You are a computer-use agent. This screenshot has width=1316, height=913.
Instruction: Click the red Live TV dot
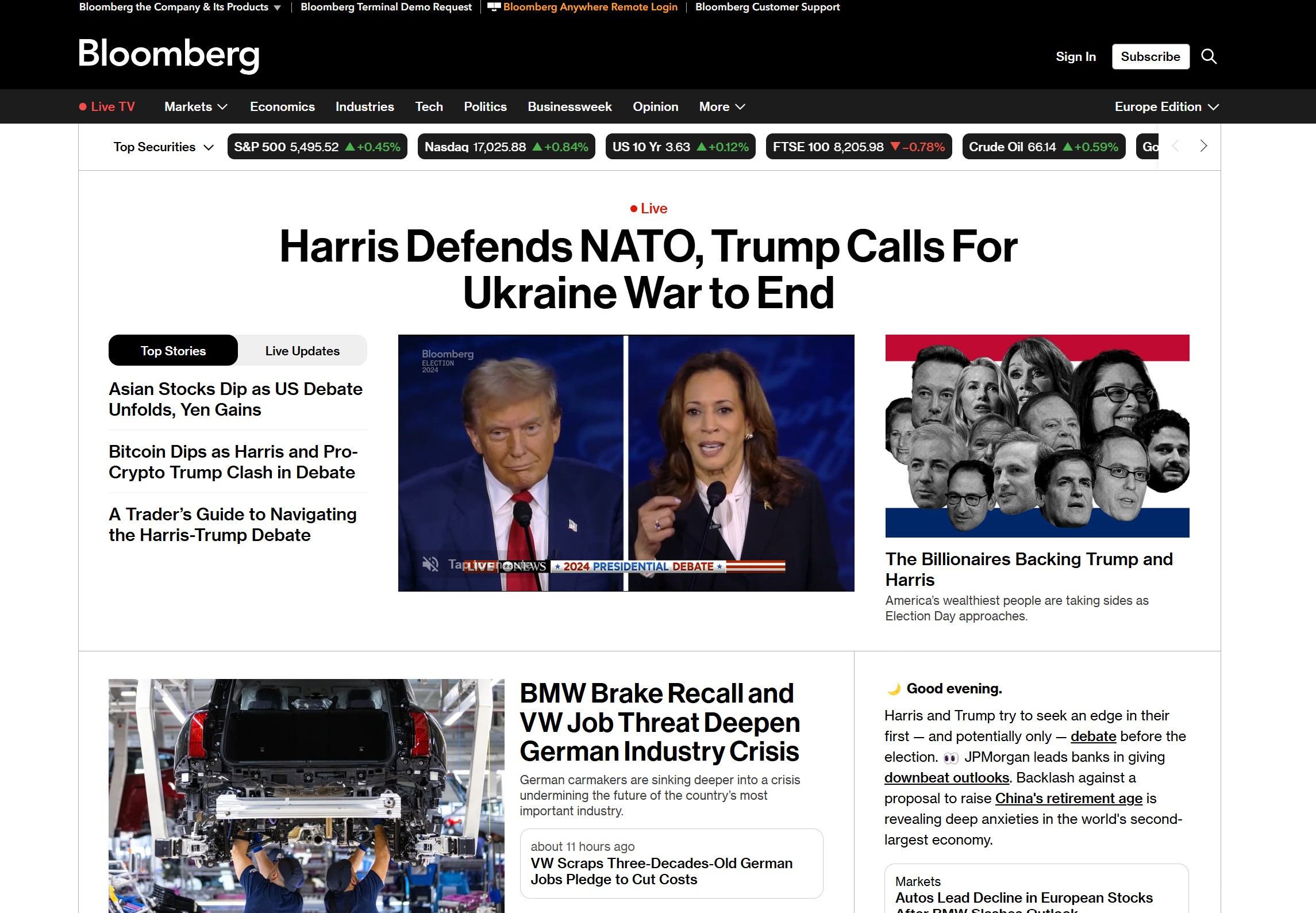tap(83, 107)
